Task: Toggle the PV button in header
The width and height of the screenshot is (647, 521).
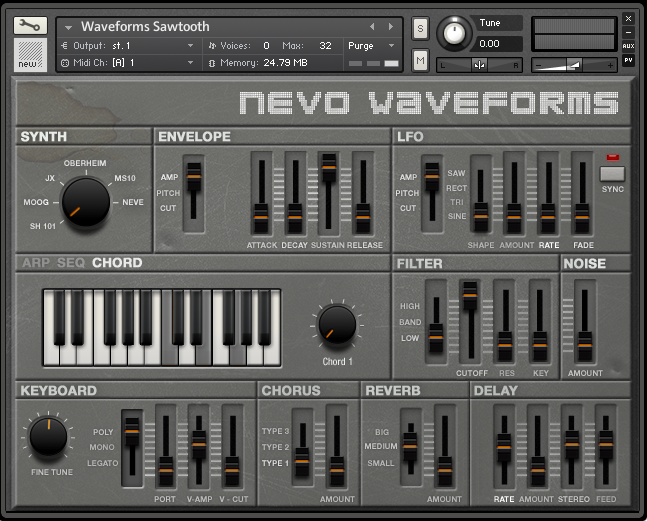Action: [628, 60]
